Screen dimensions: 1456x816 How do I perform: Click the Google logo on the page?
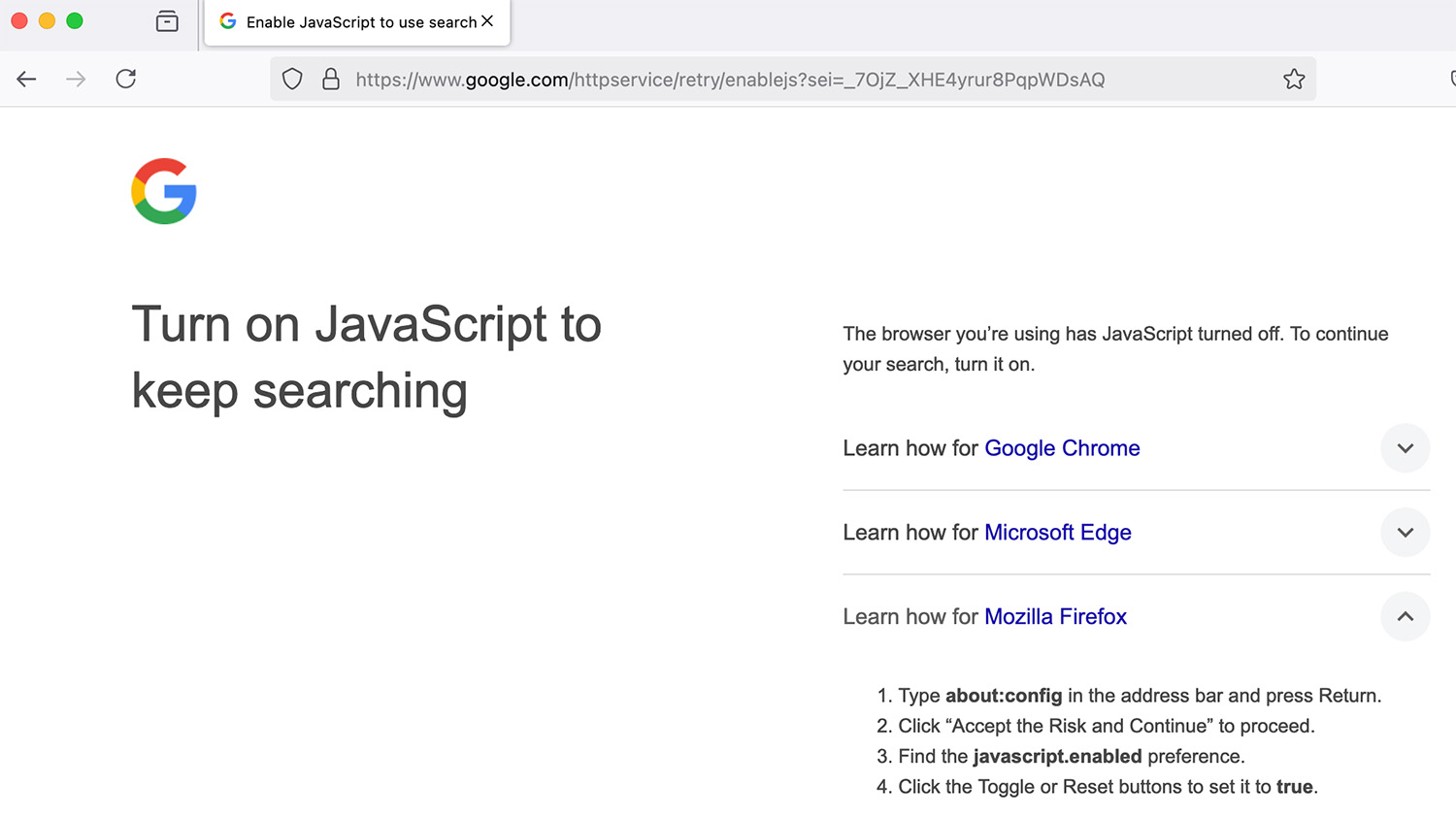pos(164,191)
